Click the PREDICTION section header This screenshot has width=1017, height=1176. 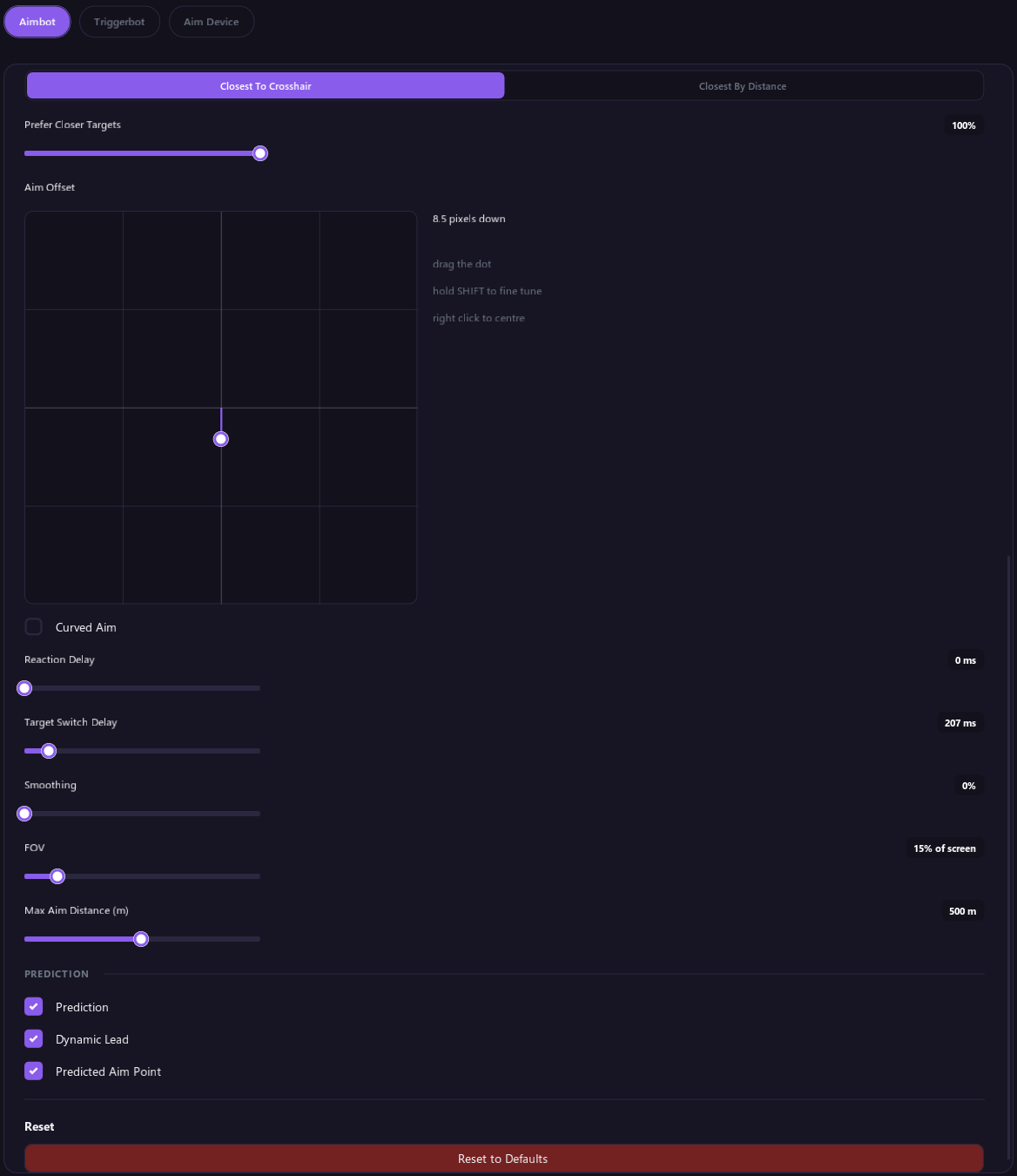(x=57, y=974)
